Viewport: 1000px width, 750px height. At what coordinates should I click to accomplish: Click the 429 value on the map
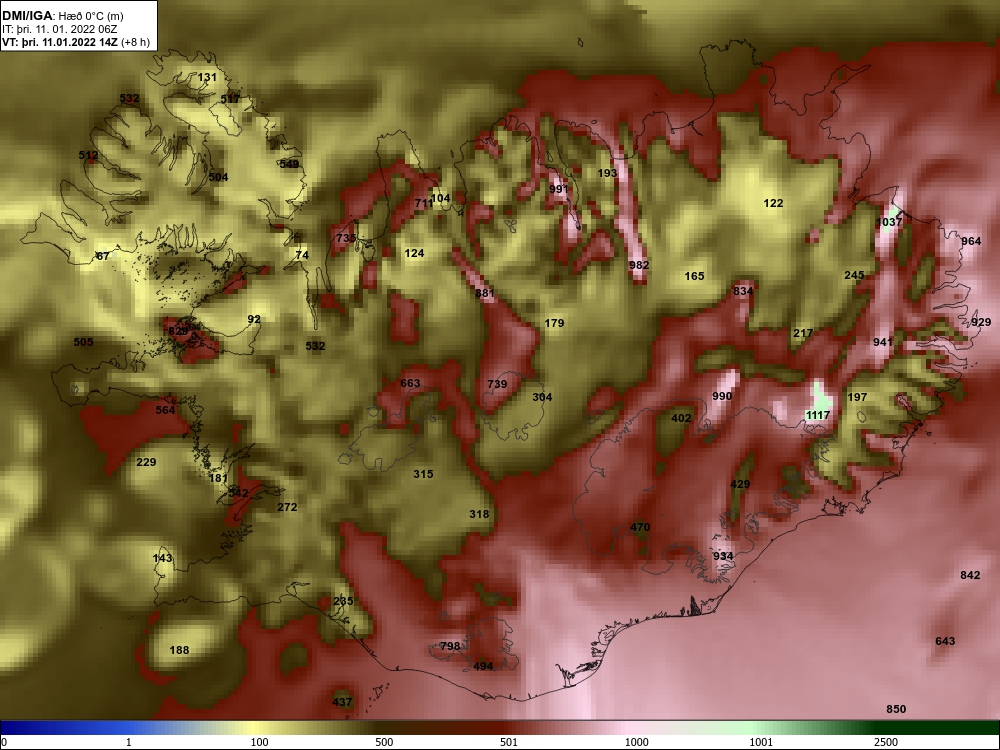(740, 484)
